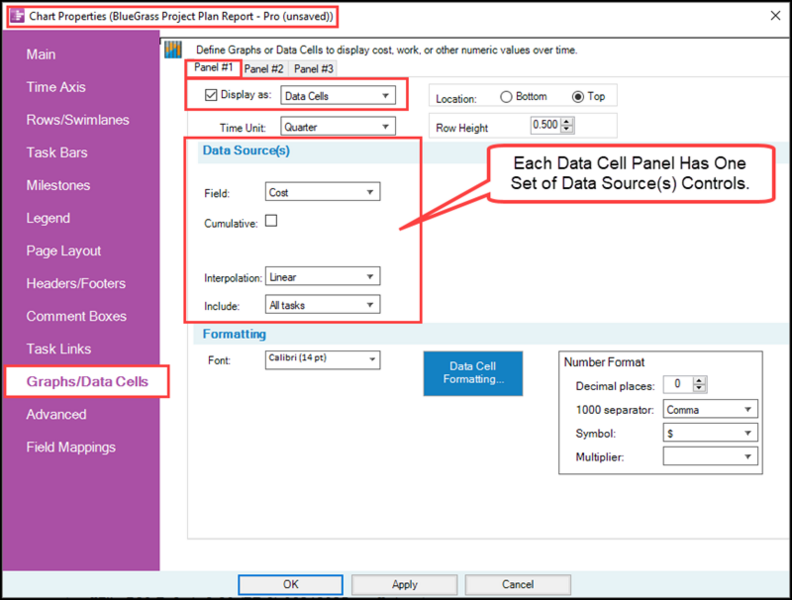Open the Main settings page
This screenshot has width=792, height=600.
tap(41, 55)
